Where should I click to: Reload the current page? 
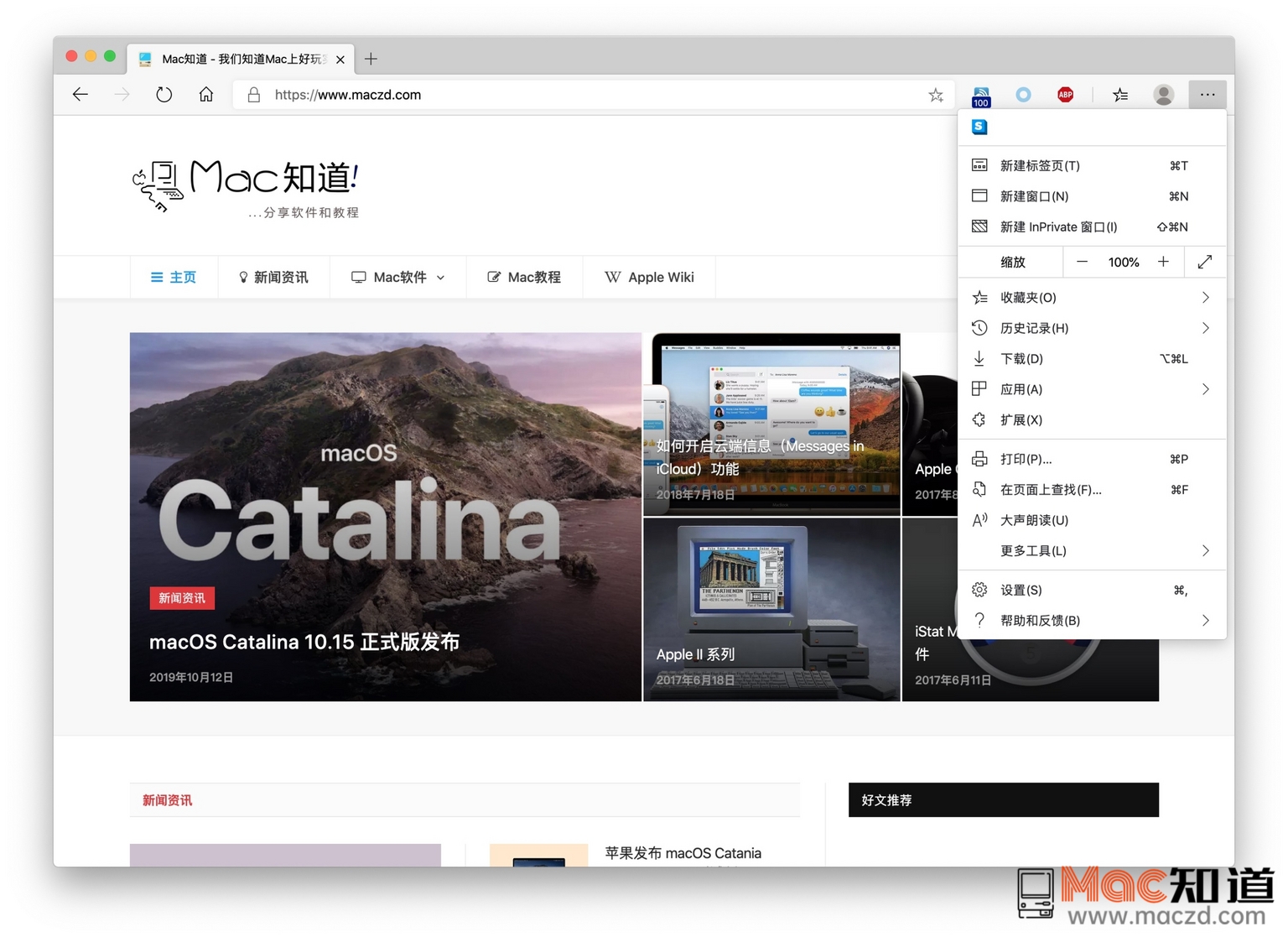[x=164, y=94]
